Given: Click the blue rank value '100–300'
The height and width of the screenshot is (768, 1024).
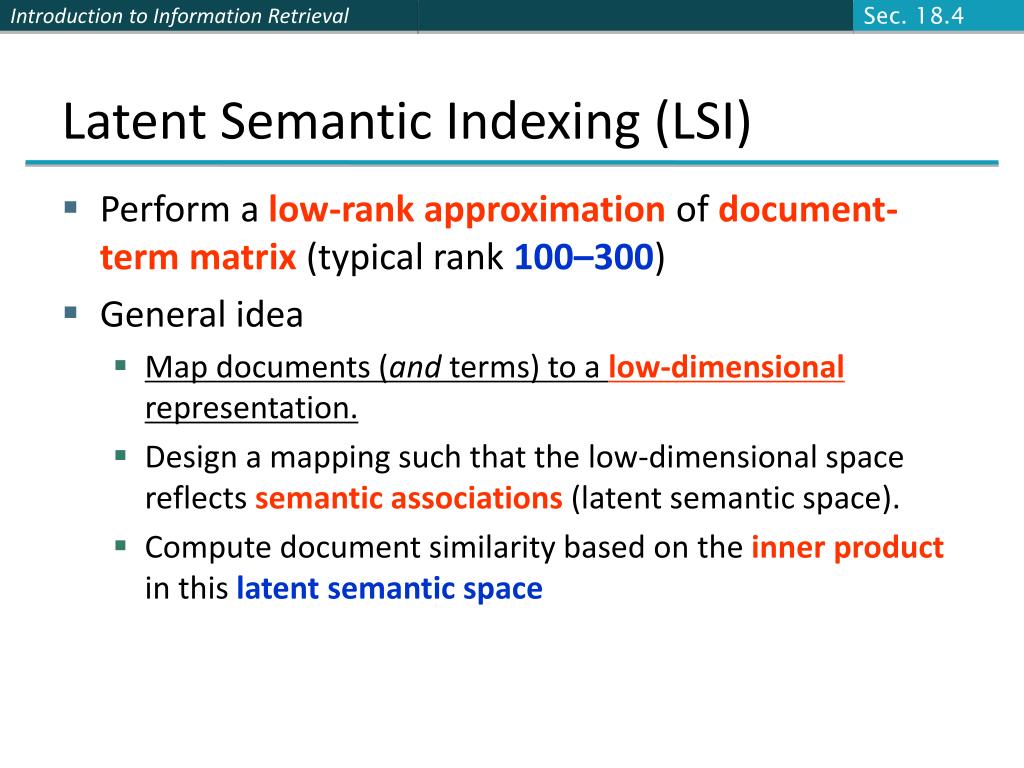Looking at the screenshot, I should click(584, 257).
